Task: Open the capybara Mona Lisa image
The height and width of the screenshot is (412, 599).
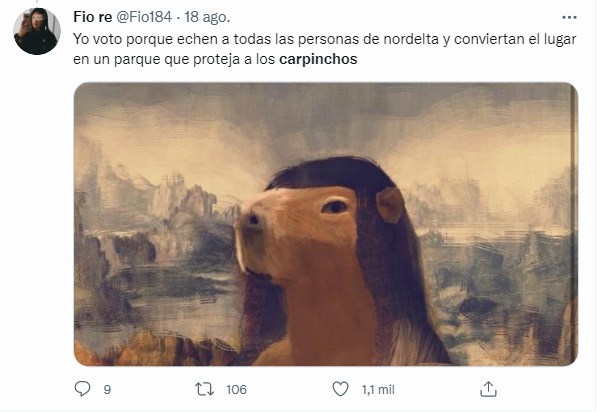Action: point(325,224)
